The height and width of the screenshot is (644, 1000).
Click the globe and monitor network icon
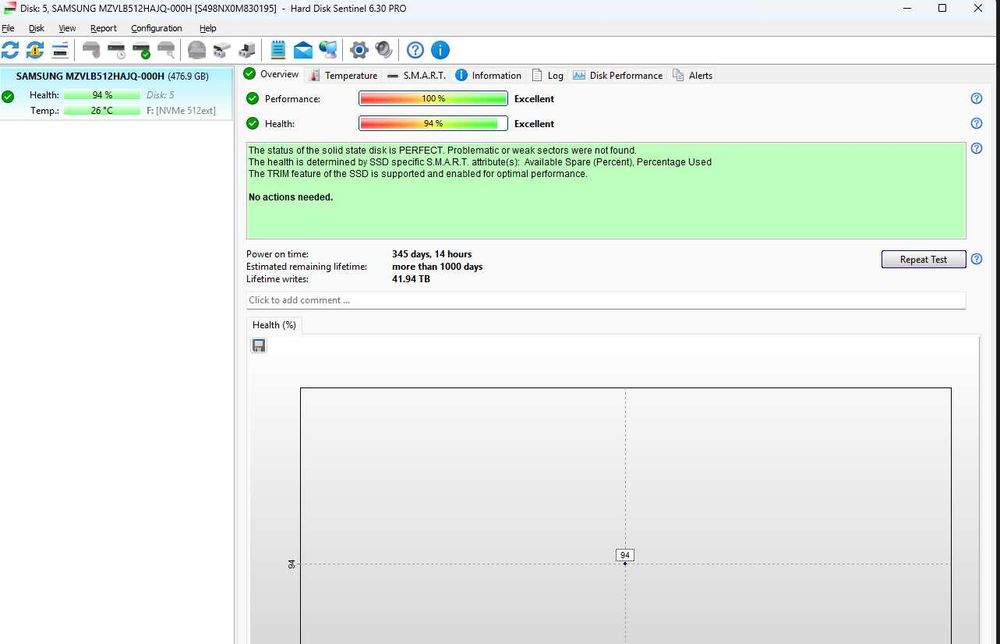328,50
